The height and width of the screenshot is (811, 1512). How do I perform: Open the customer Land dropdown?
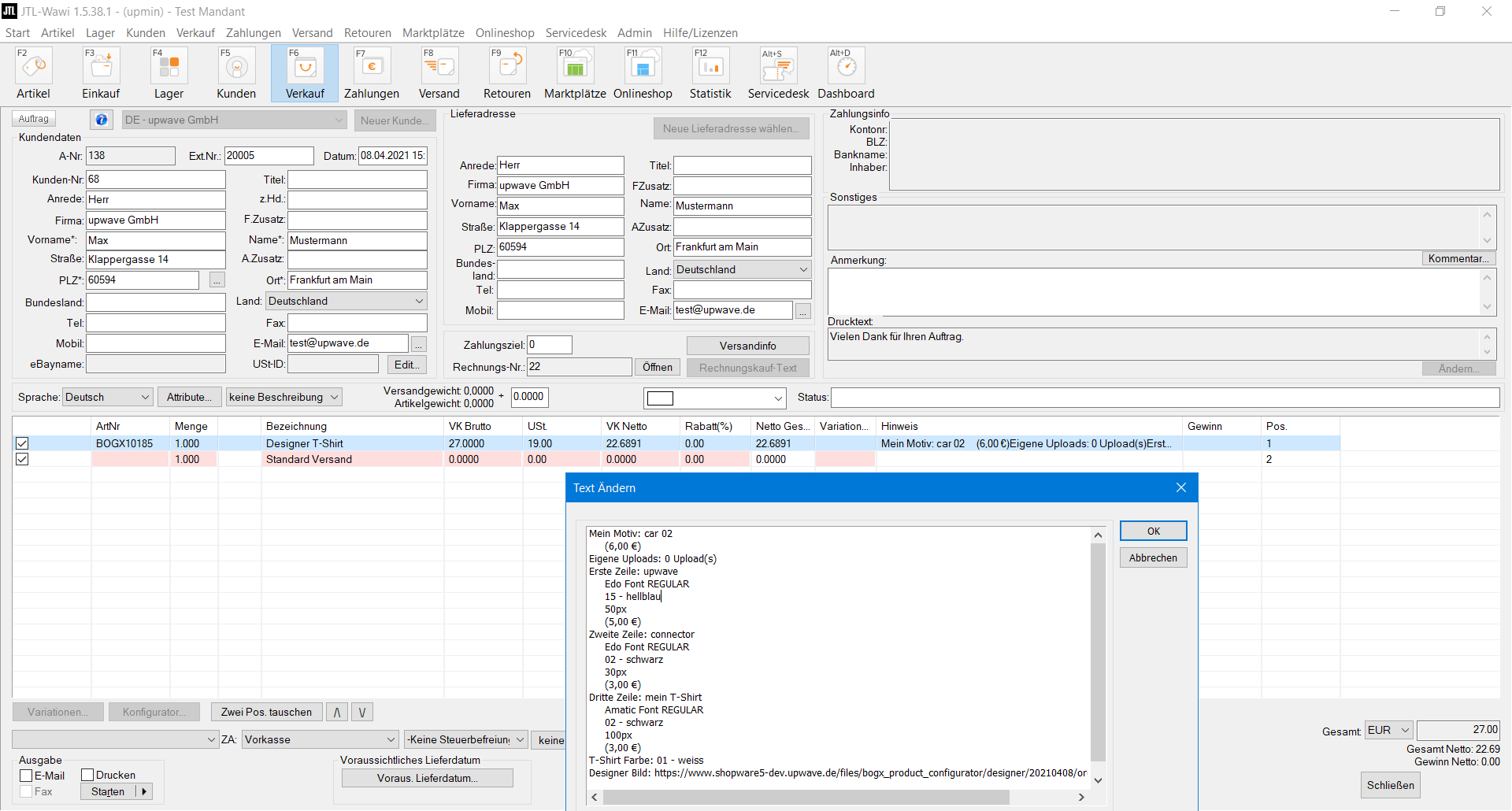pyautogui.click(x=346, y=301)
